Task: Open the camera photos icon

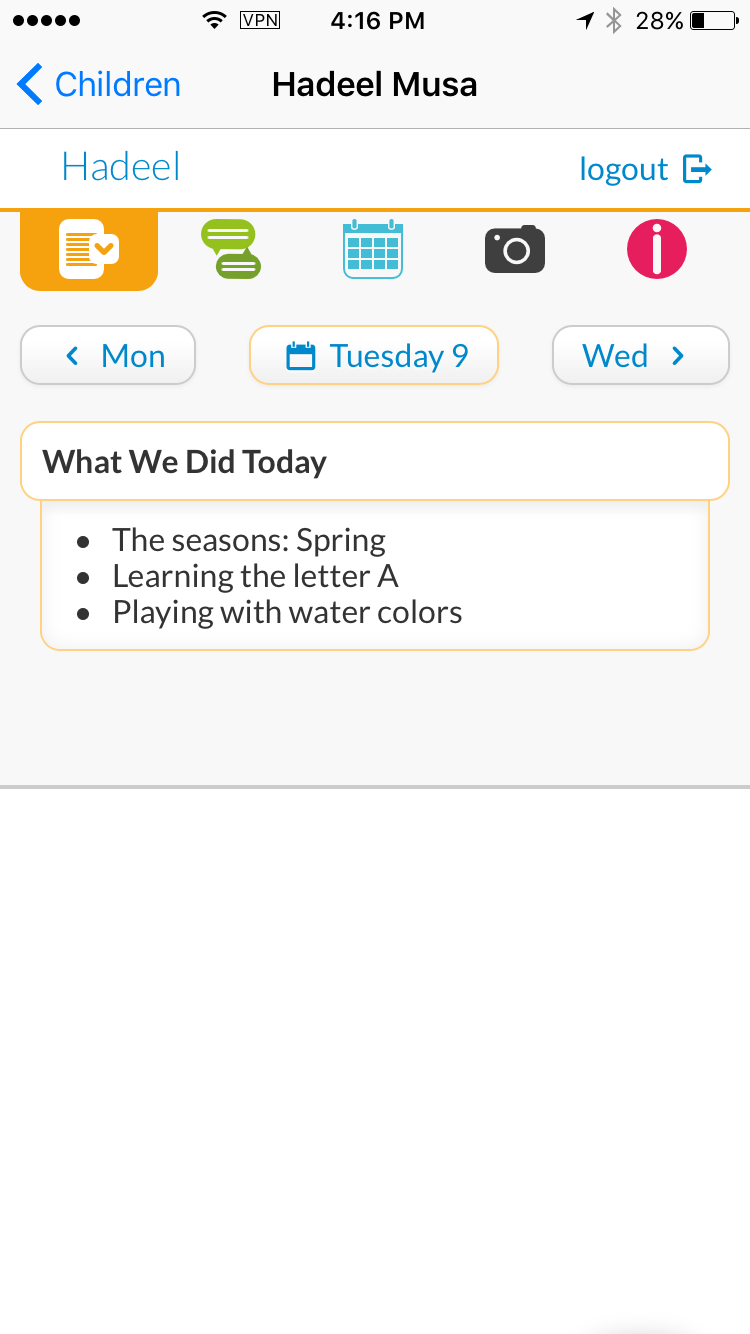Action: [515, 249]
